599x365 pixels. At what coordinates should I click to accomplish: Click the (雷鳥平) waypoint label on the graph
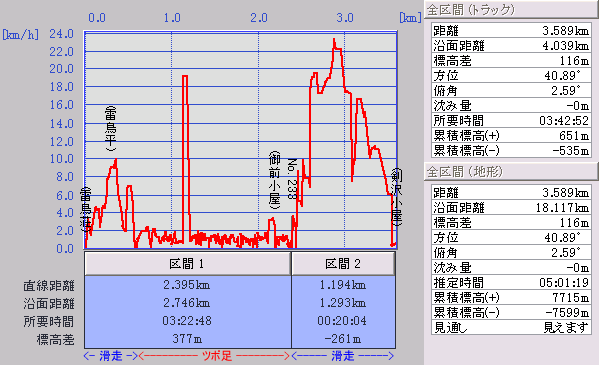pyautogui.click(x=110, y=129)
